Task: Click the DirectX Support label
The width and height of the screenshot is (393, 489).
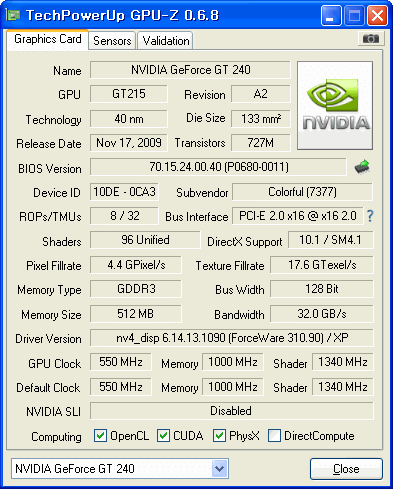Action: pyautogui.click(x=245, y=242)
